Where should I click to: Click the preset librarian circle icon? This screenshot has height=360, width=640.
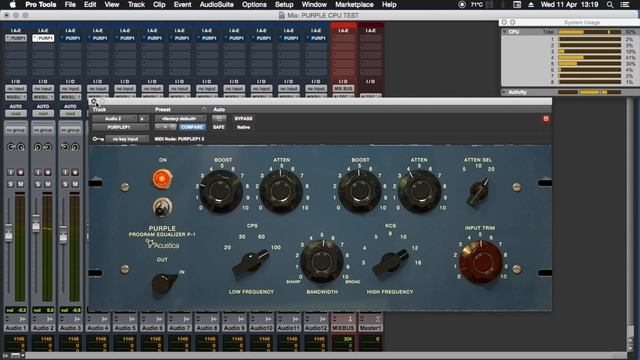[204, 109]
